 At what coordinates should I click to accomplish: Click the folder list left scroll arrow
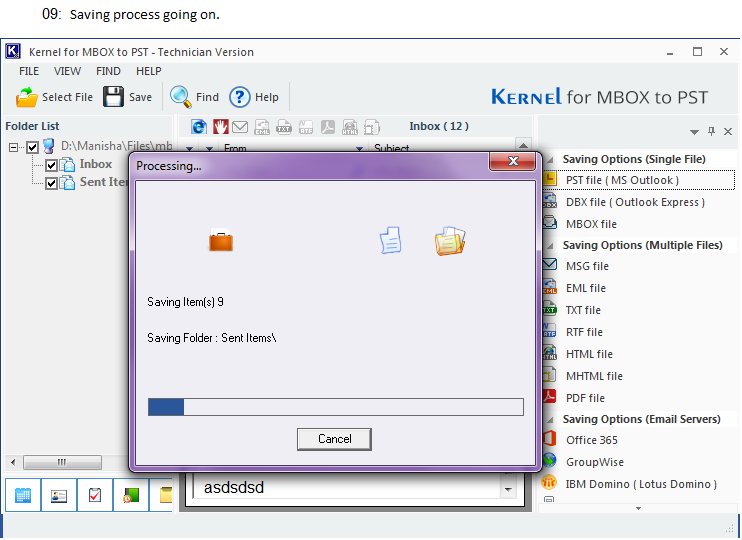coord(13,462)
